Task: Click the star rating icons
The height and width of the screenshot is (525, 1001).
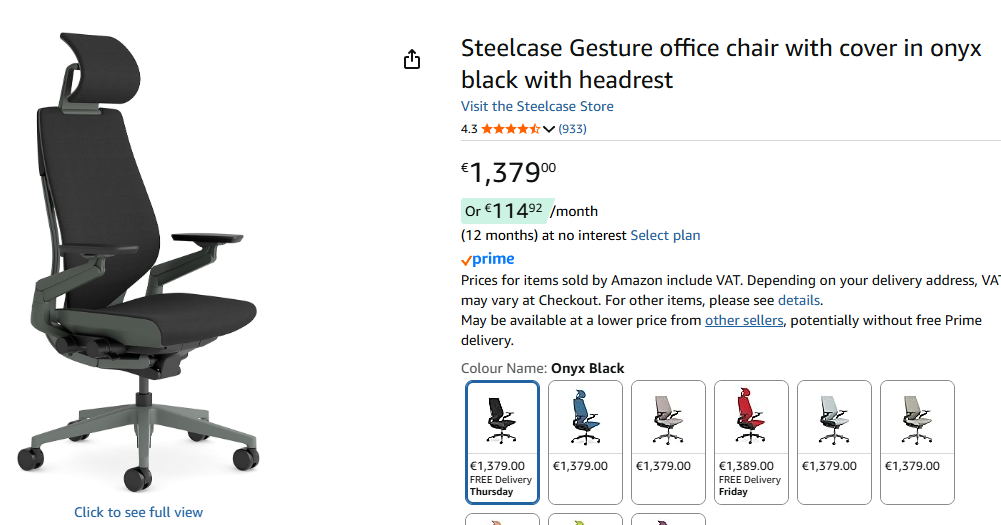Action: pos(510,129)
